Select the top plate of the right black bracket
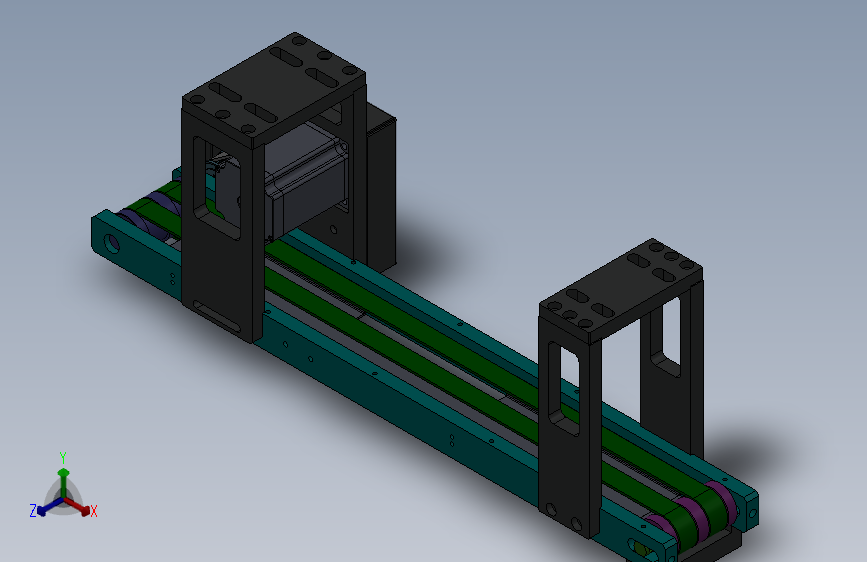The image size is (867, 562). point(621,289)
